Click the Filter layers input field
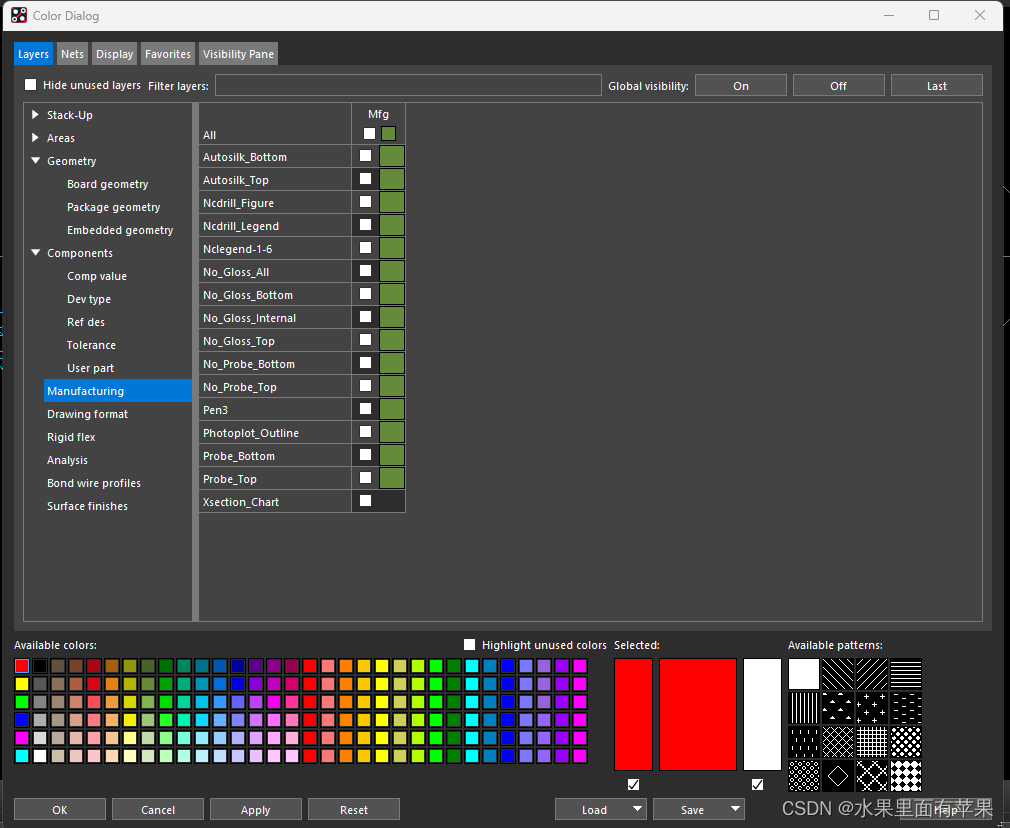 [408, 86]
